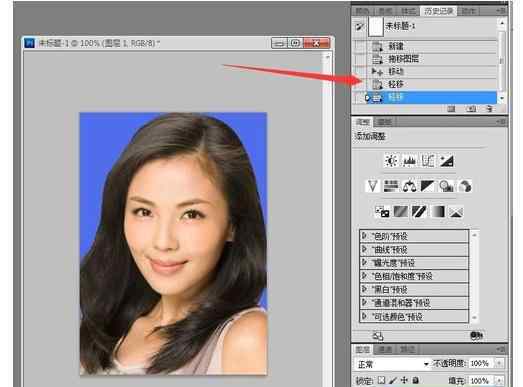Click presets list scrollbar down arrow
The width and height of the screenshot is (523, 387).
coord(474,318)
